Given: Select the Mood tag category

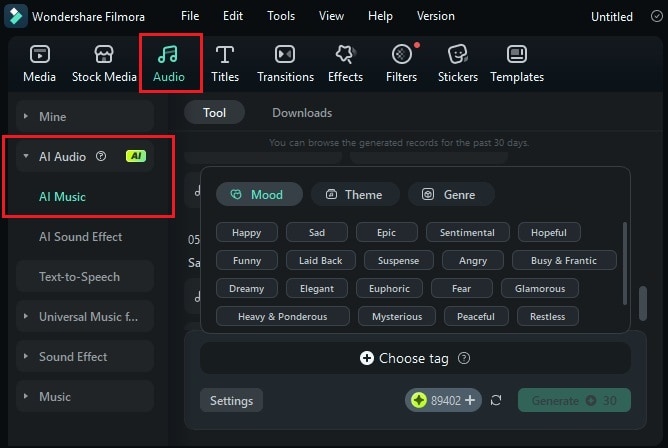Looking at the screenshot, I should click(x=259, y=195).
